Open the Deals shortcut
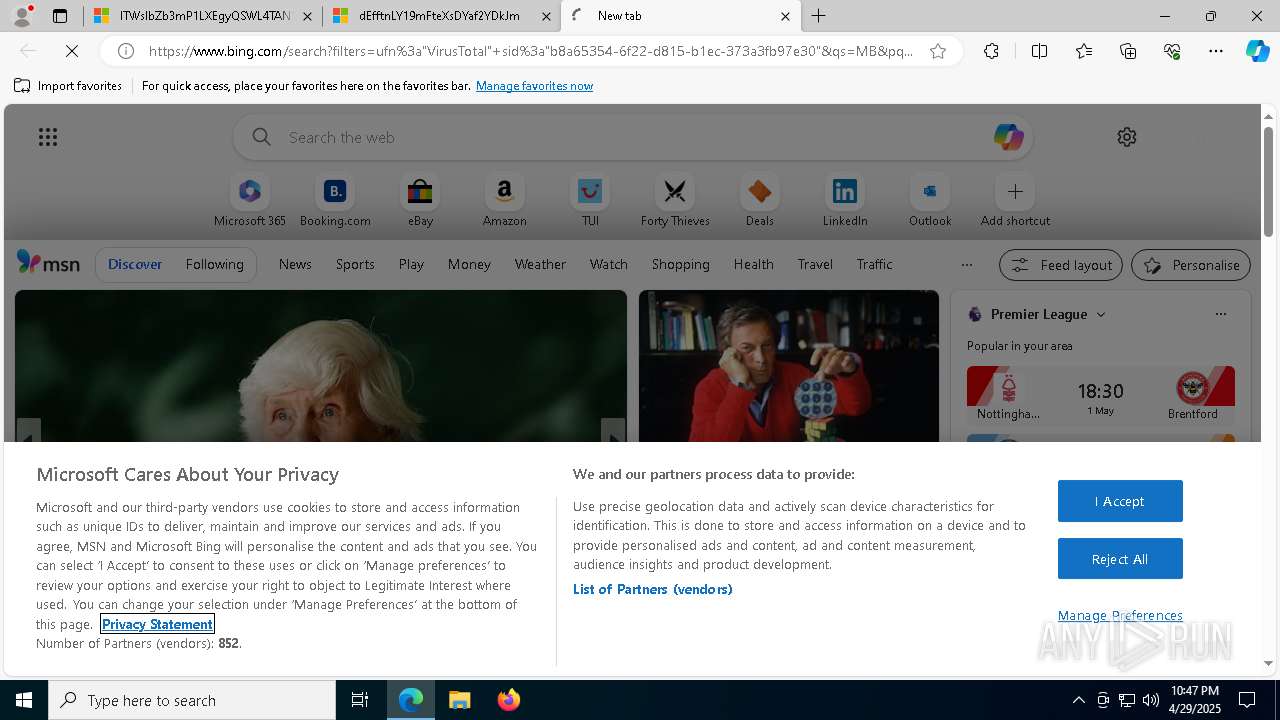 (x=760, y=201)
